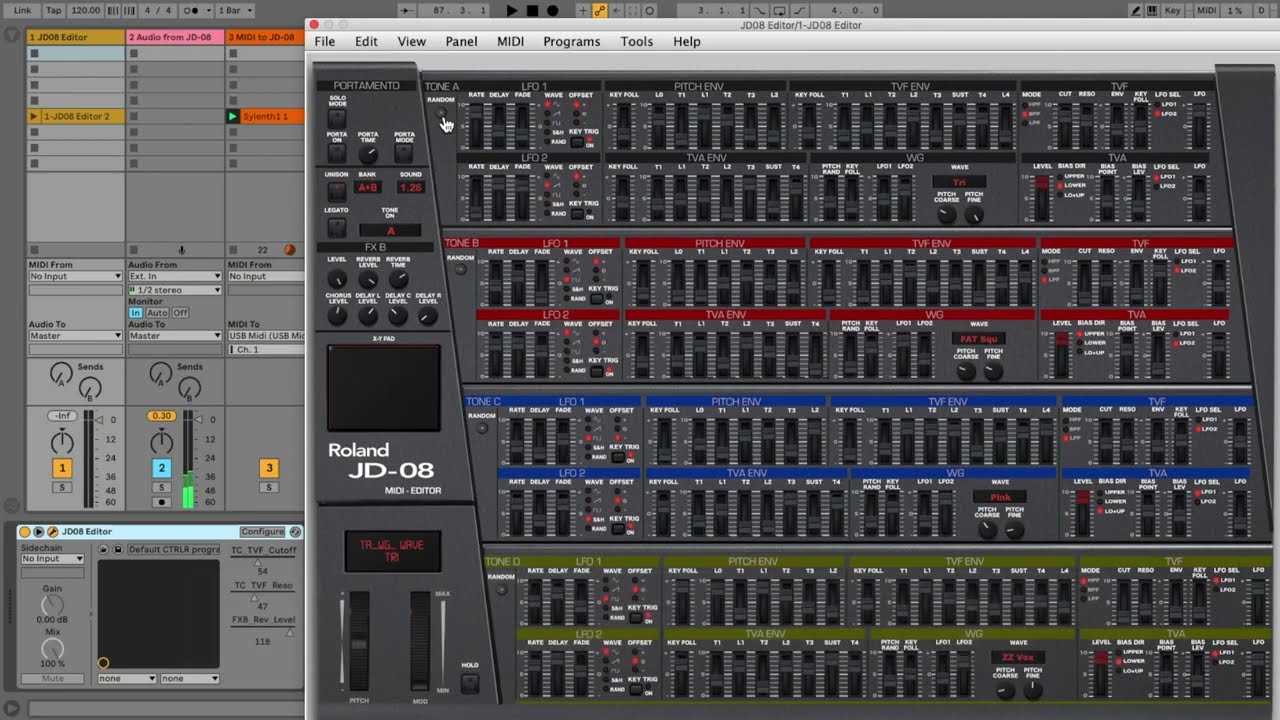Screen dimensions: 1280x720
Task: Enable the Legato button
Action: pyautogui.click(x=337, y=229)
